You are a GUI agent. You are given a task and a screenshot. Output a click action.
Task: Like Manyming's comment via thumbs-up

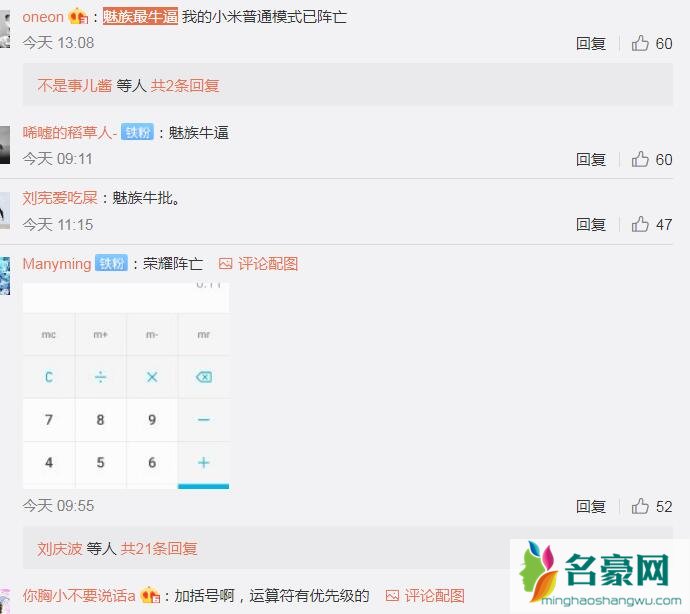(640, 507)
